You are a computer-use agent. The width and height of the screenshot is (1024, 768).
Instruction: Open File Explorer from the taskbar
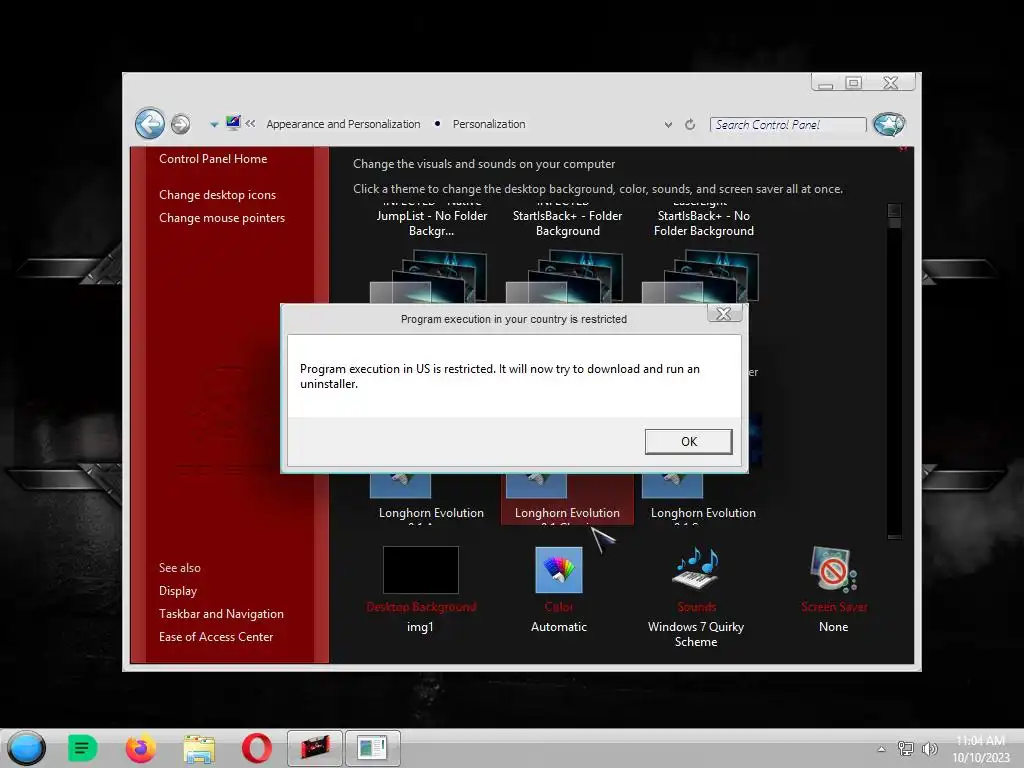199,748
